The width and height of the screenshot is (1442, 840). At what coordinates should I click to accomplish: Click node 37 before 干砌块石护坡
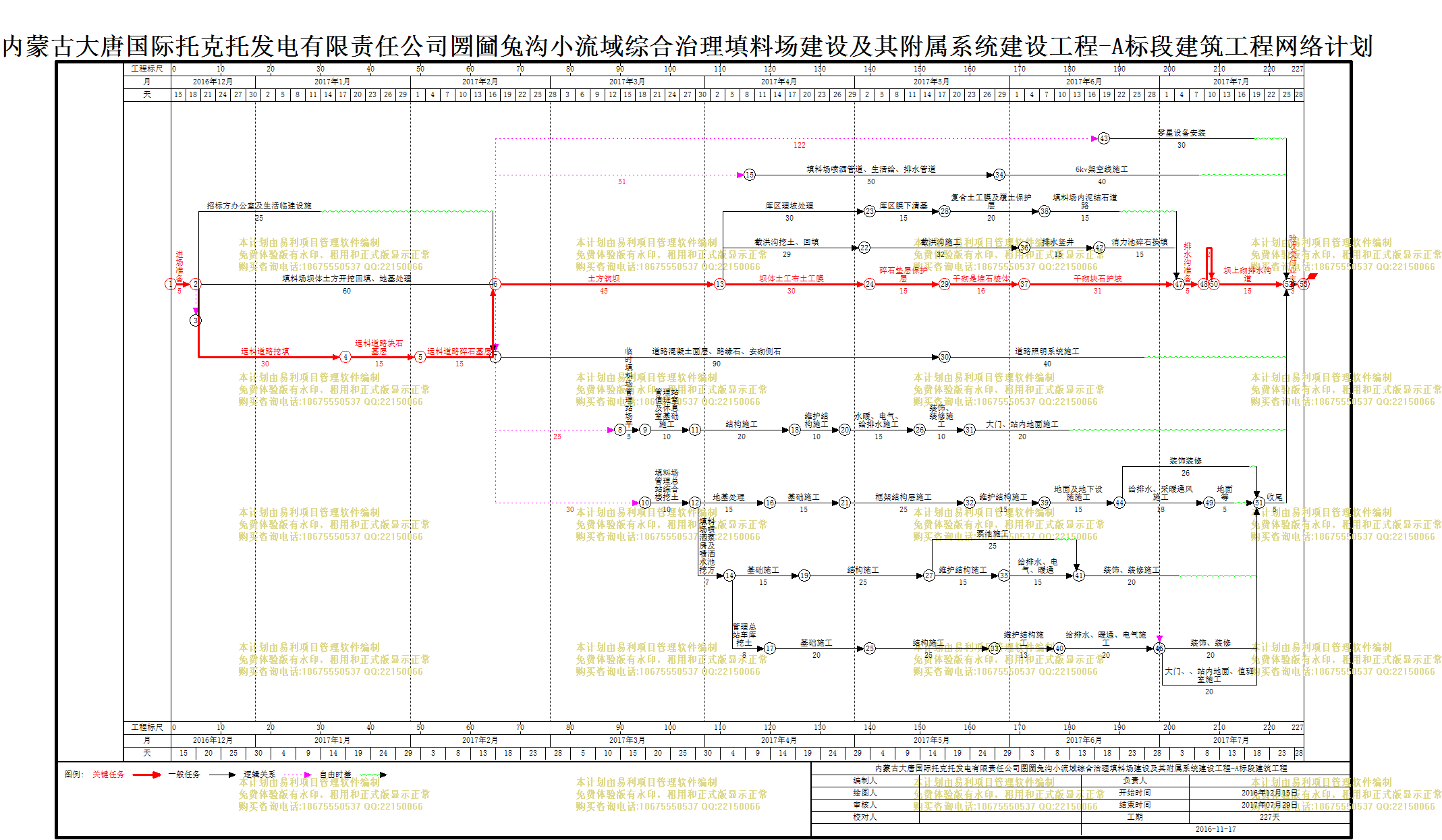1024,284
